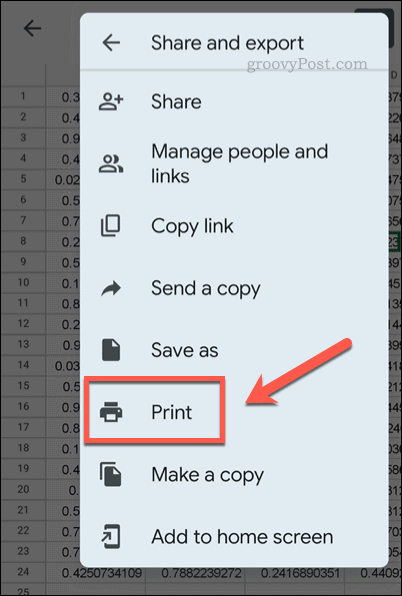Viewport: 402px width, 596px height.
Task: Click the Save as document icon
Action: pos(111,350)
